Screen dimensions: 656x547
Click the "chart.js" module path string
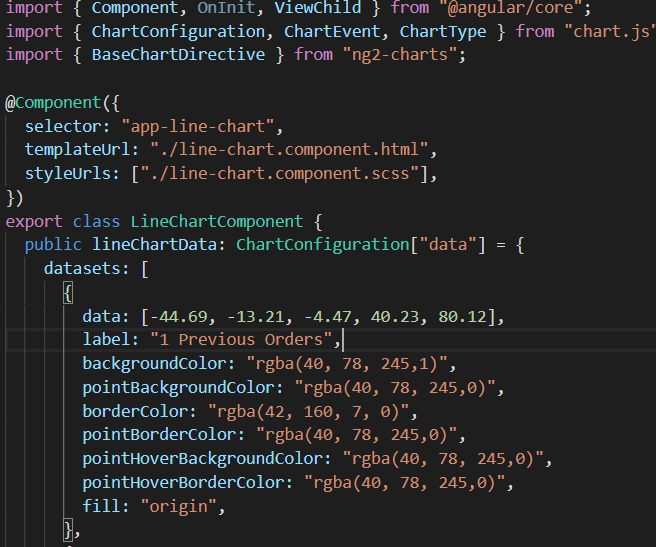pos(609,31)
